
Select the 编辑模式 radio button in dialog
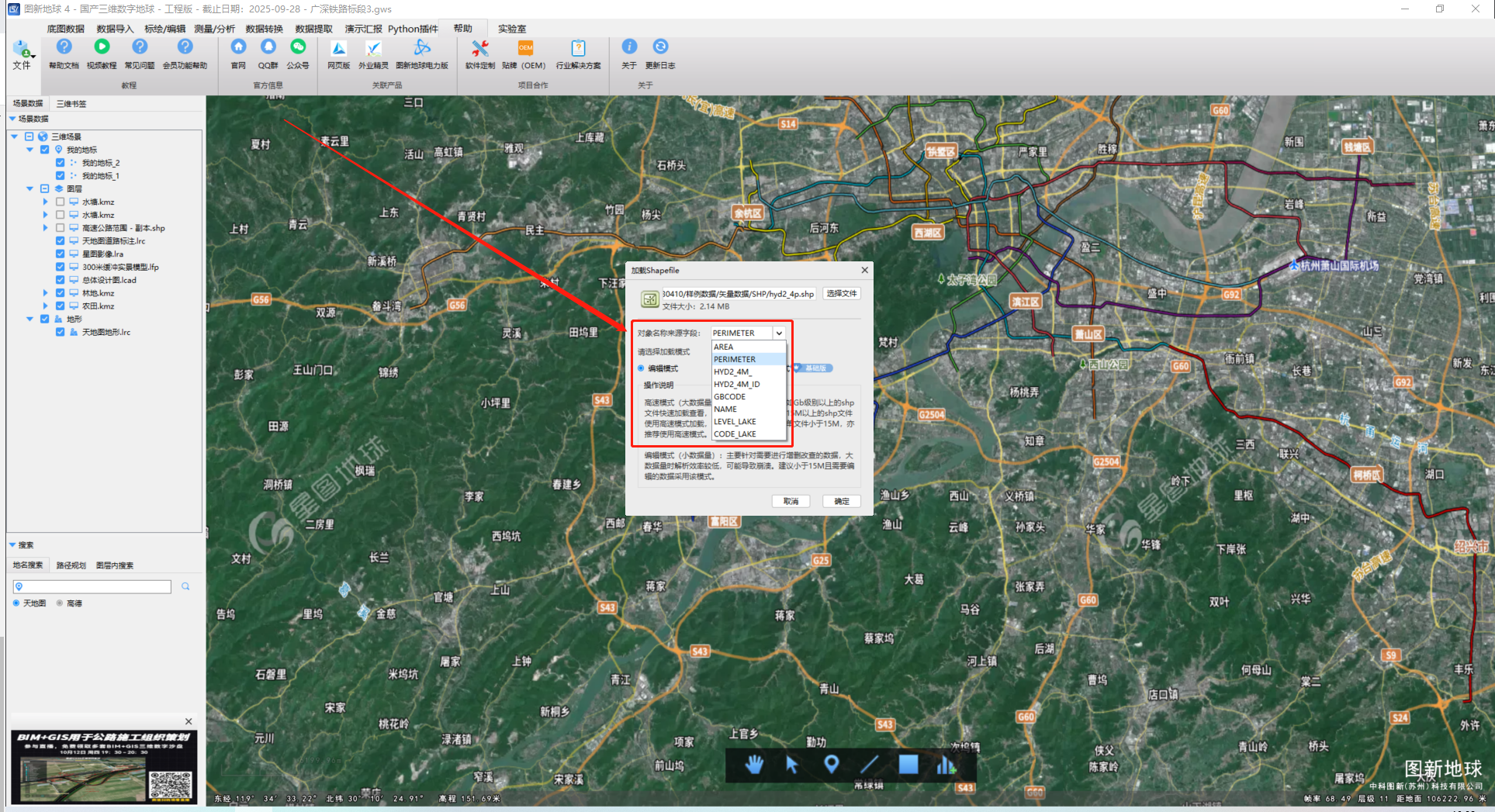(x=641, y=368)
